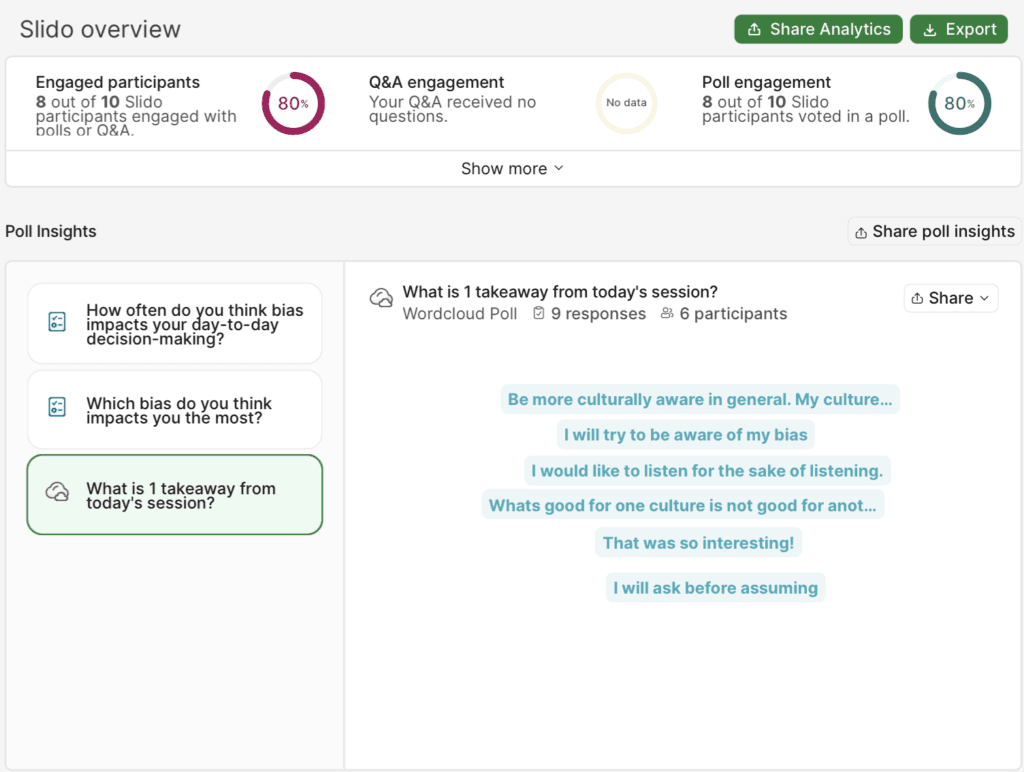Click the Share Analytics button
The image size is (1024, 772).
pos(818,29)
